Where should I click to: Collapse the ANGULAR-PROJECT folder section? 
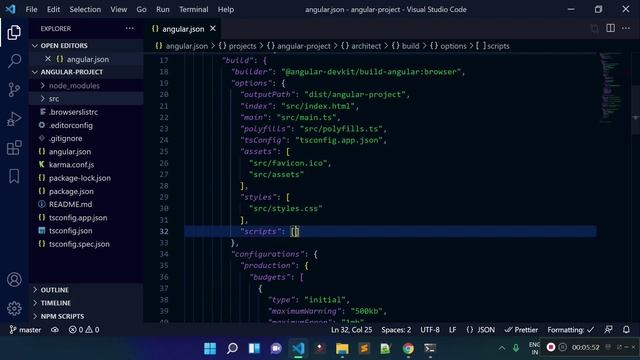[x=86, y=72]
